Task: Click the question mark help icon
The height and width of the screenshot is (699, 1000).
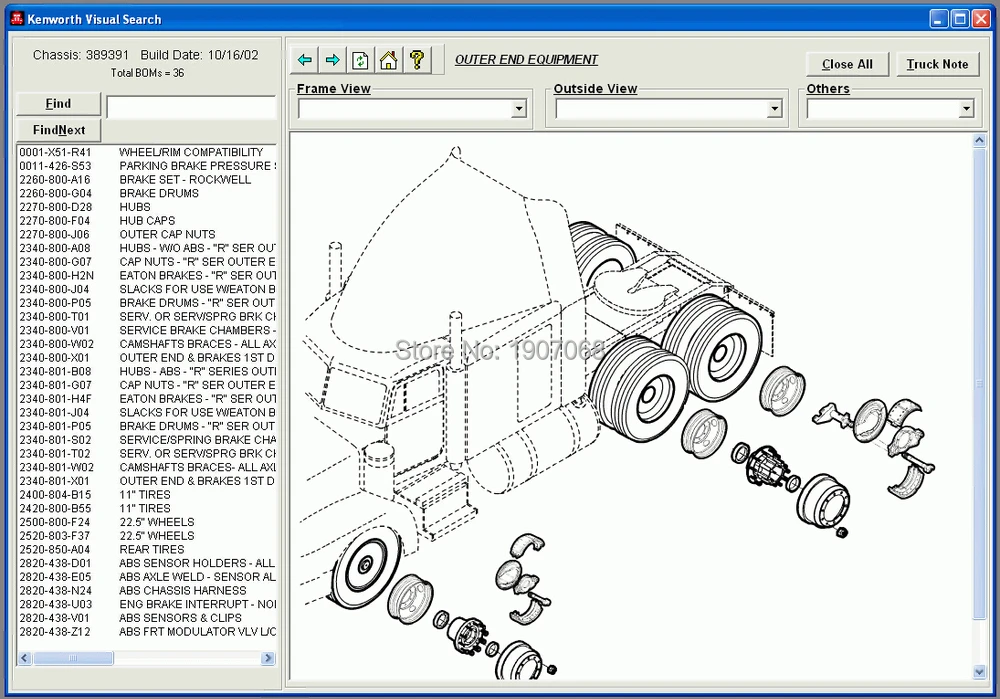Action: pos(417,60)
